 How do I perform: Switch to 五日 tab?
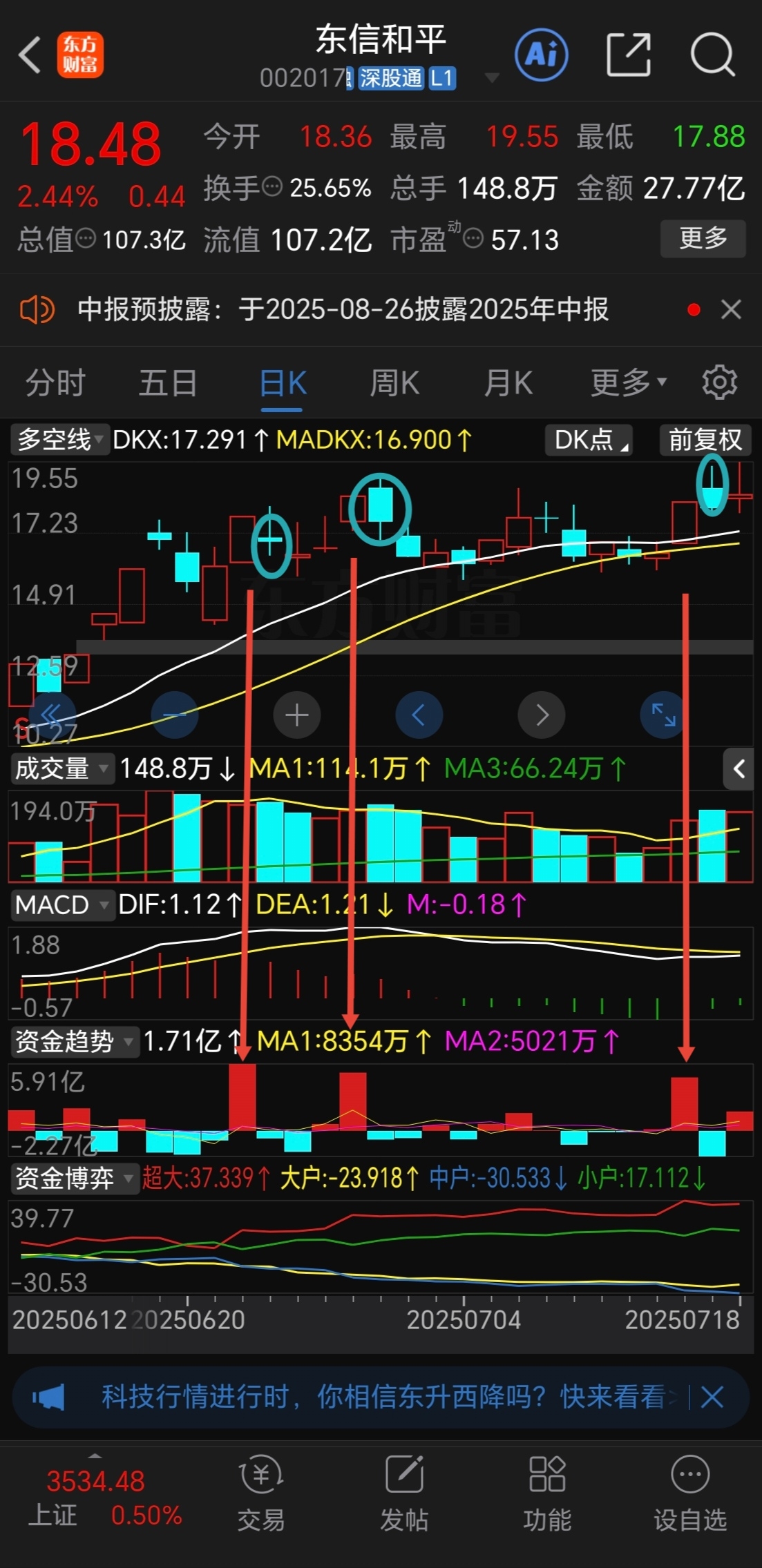(x=168, y=383)
